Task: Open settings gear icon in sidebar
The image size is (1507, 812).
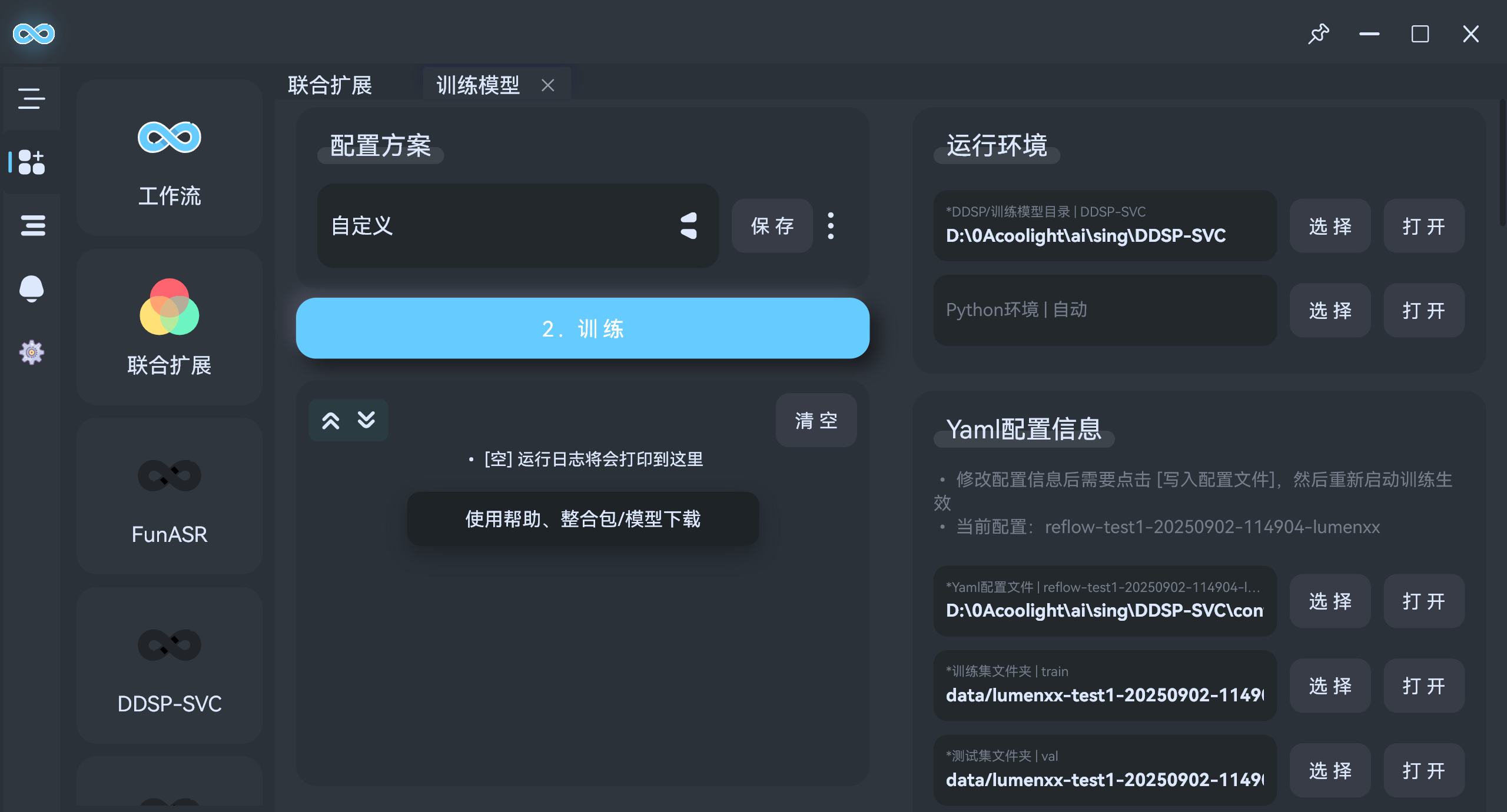Action: [x=32, y=352]
